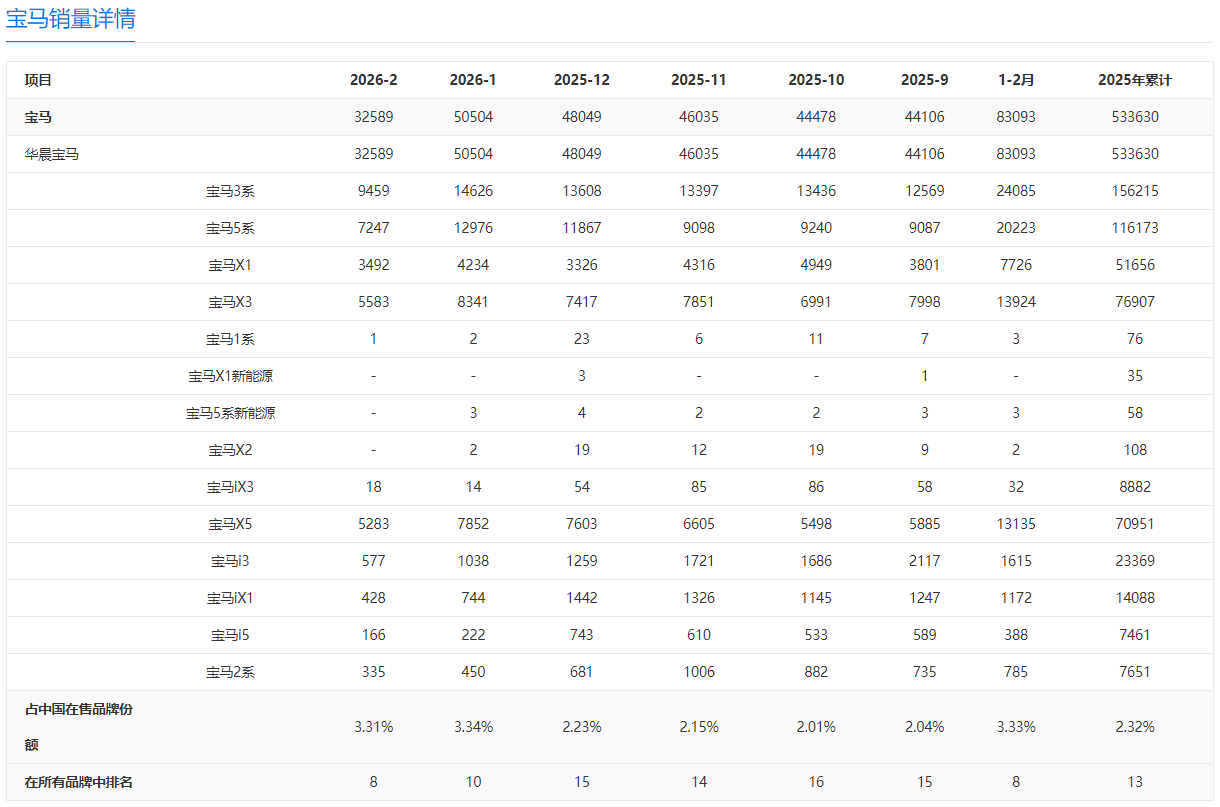The image size is (1220, 807).
Task: Click the 1-2月 column header
Action: click(1015, 80)
